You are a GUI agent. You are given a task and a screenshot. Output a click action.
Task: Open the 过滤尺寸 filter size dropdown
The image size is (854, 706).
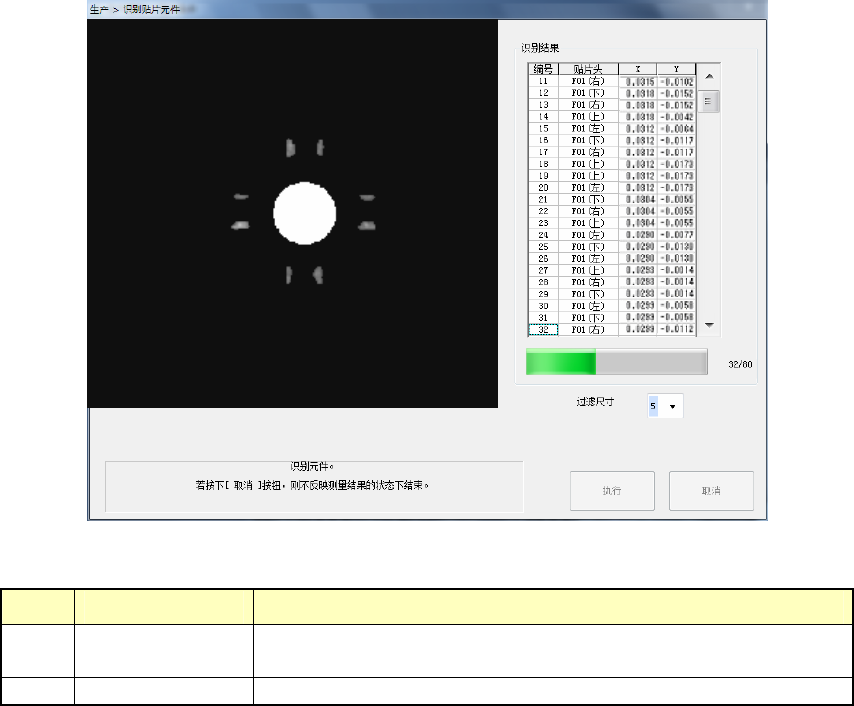[672, 406]
